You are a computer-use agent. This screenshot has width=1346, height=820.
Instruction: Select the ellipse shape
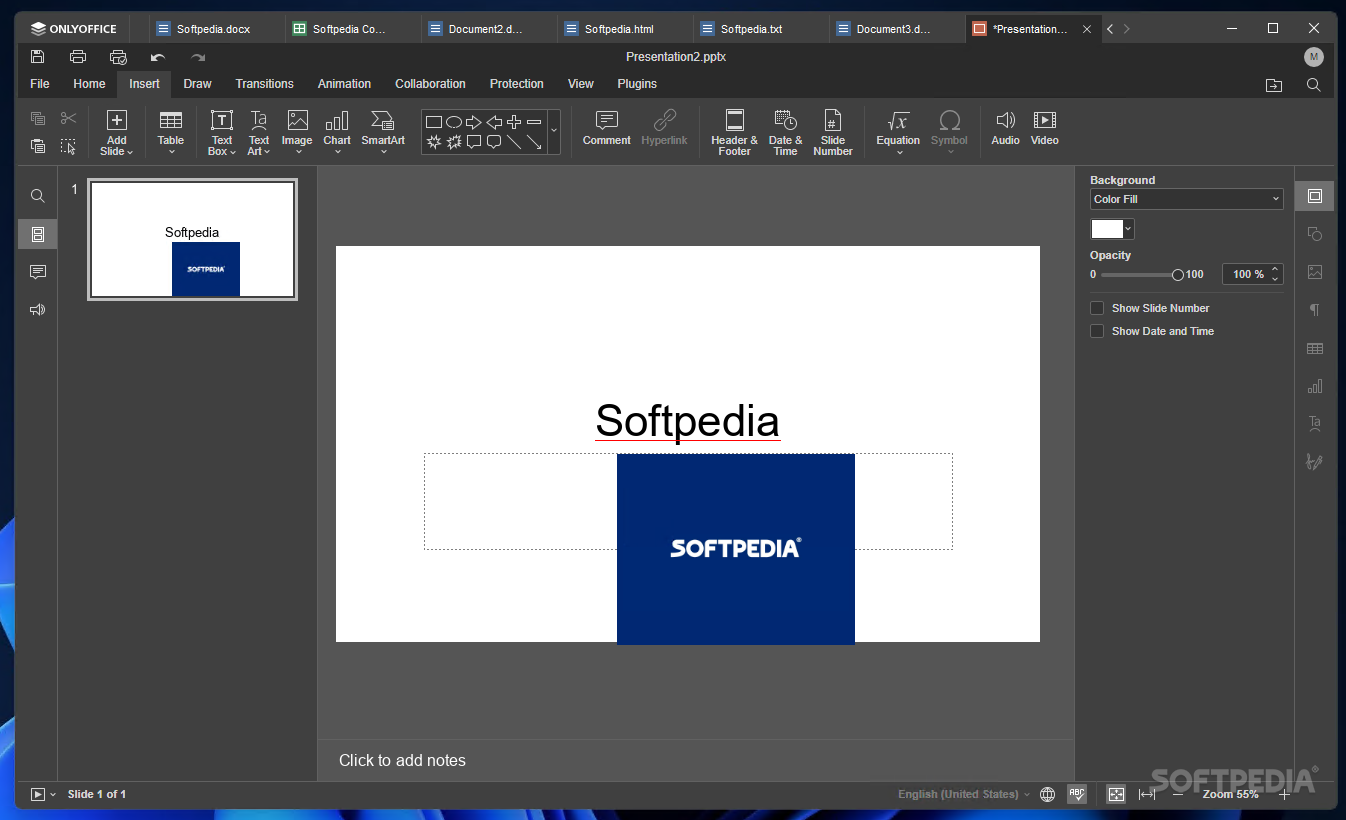454,122
